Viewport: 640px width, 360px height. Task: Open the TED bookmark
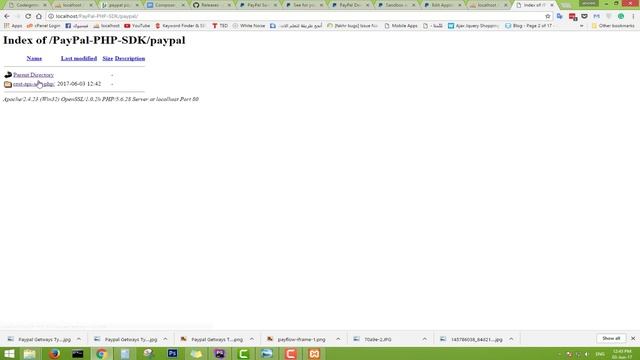pos(220,26)
